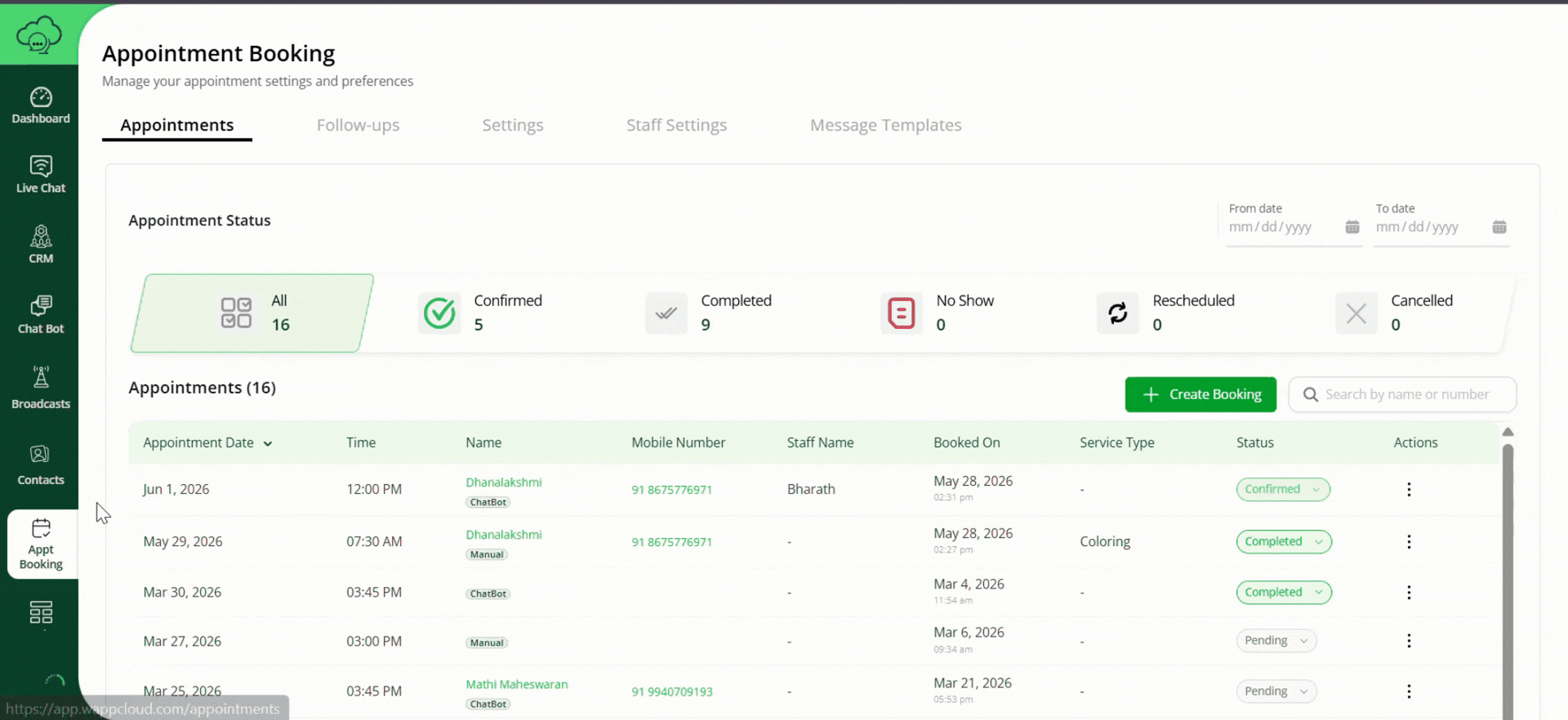Filter by Rescheduled arrows icon

coord(1118,313)
